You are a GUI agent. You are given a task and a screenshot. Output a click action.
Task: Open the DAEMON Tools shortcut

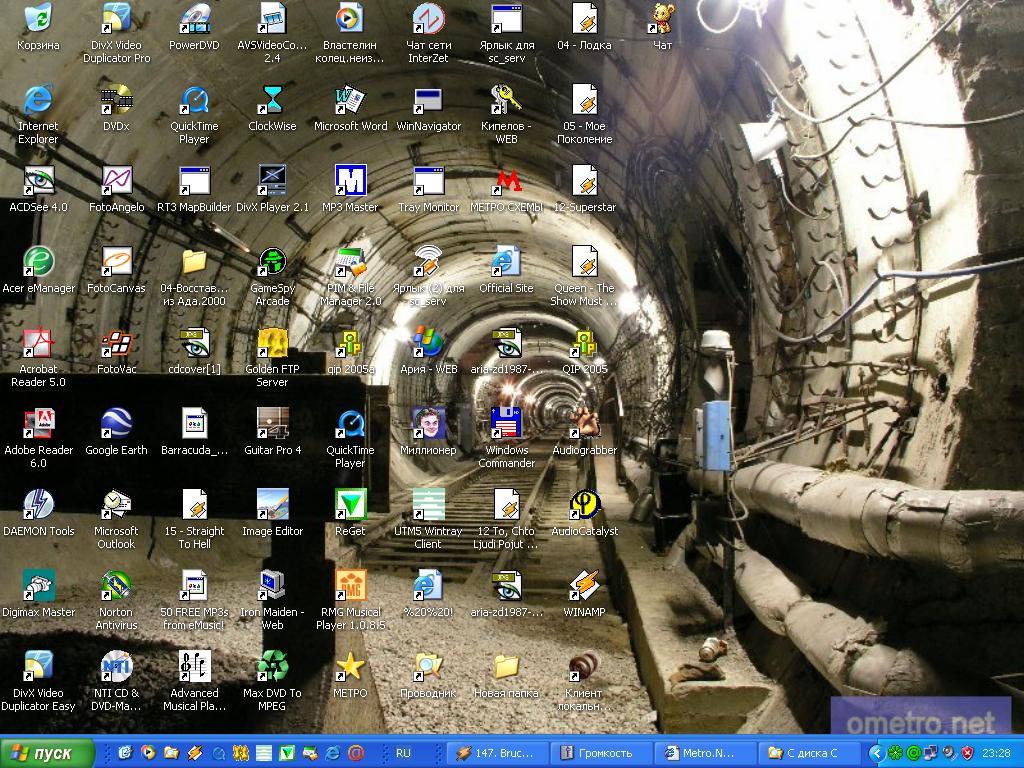[38, 505]
